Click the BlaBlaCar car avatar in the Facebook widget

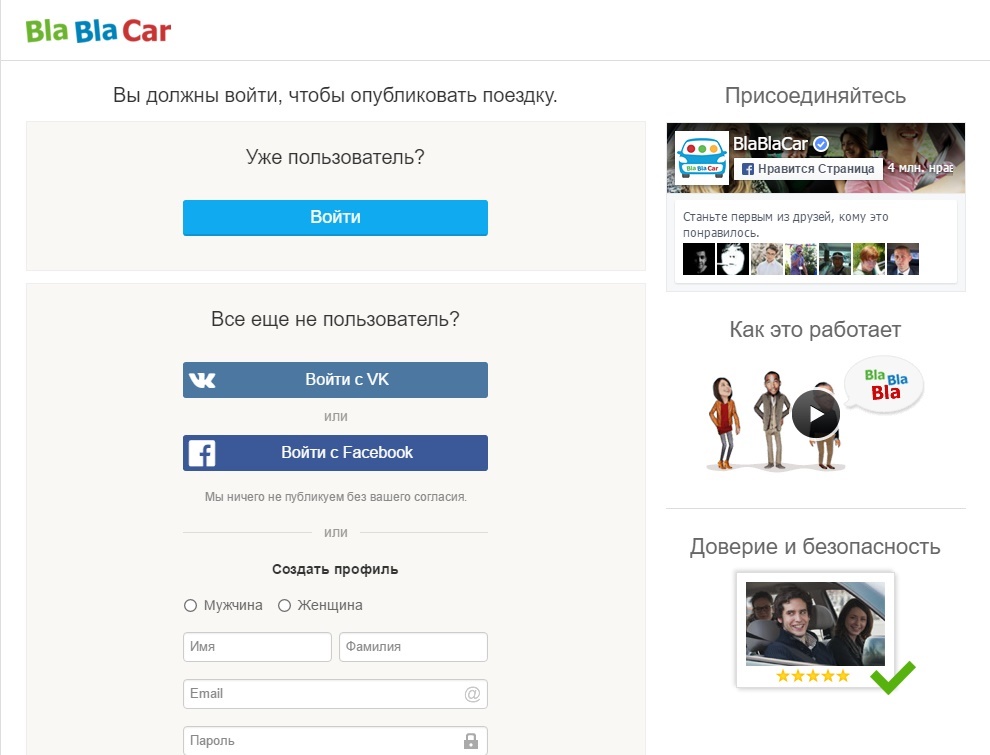coord(701,157)
